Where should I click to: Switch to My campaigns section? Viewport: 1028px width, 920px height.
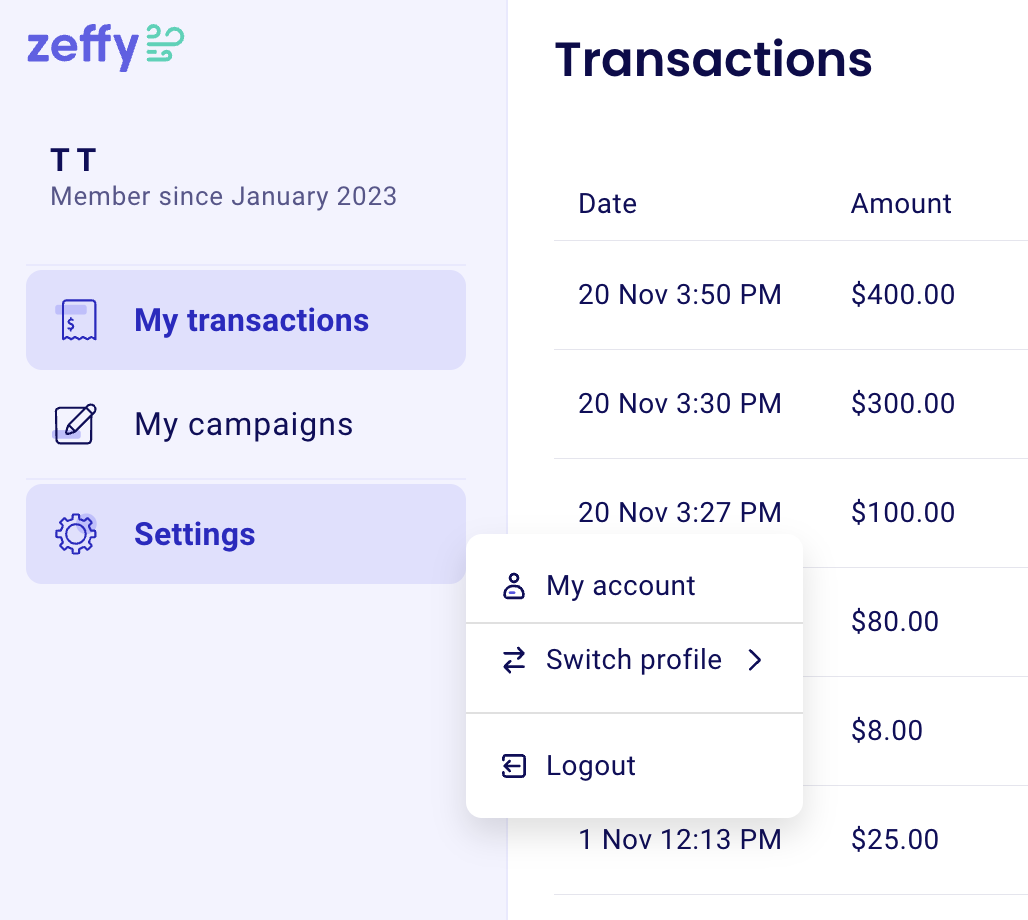tap(243, 424)
